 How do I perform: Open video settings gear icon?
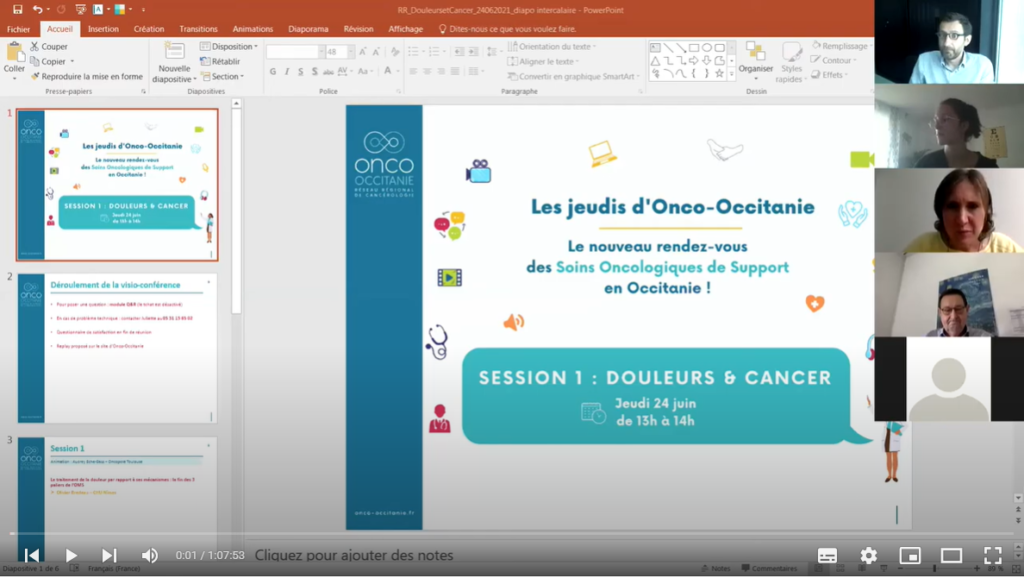(x=868, y=556)
